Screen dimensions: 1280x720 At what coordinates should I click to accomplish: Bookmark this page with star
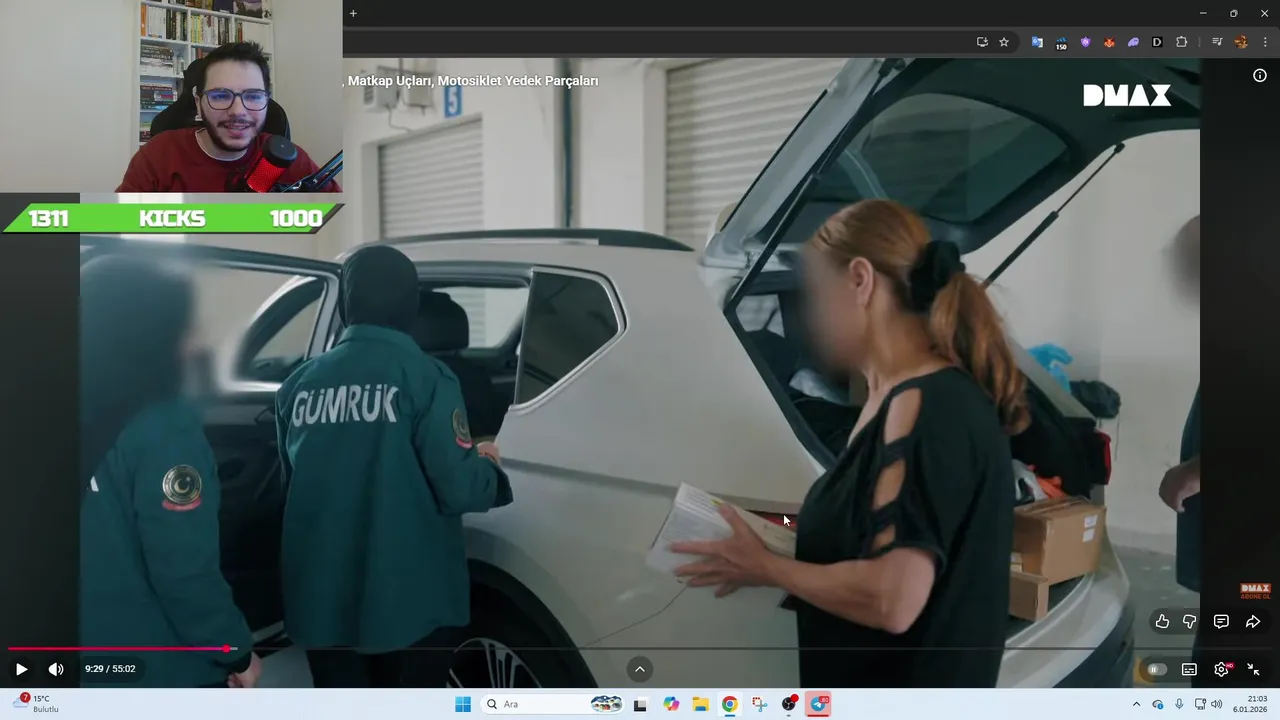click(x=1004, y=42)
